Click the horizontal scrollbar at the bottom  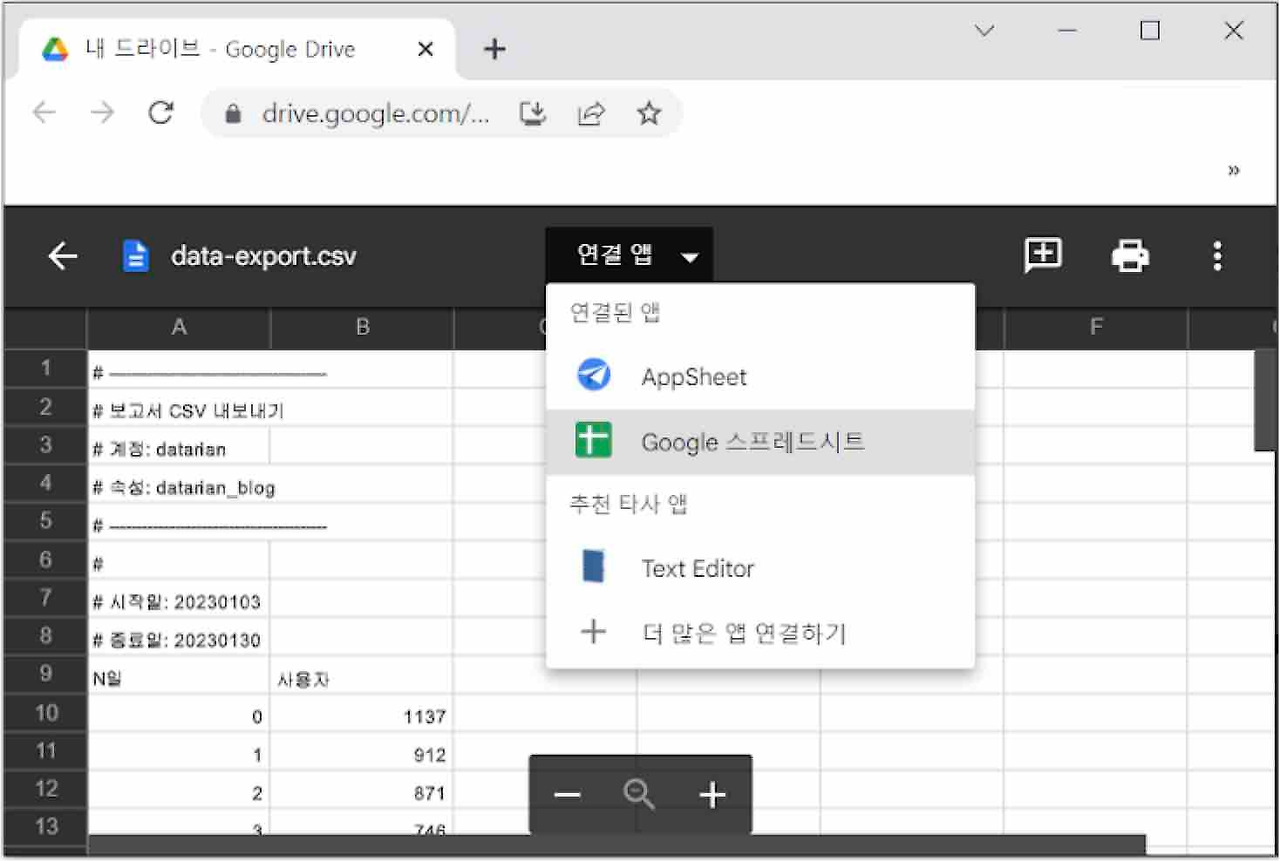(616, 846)
